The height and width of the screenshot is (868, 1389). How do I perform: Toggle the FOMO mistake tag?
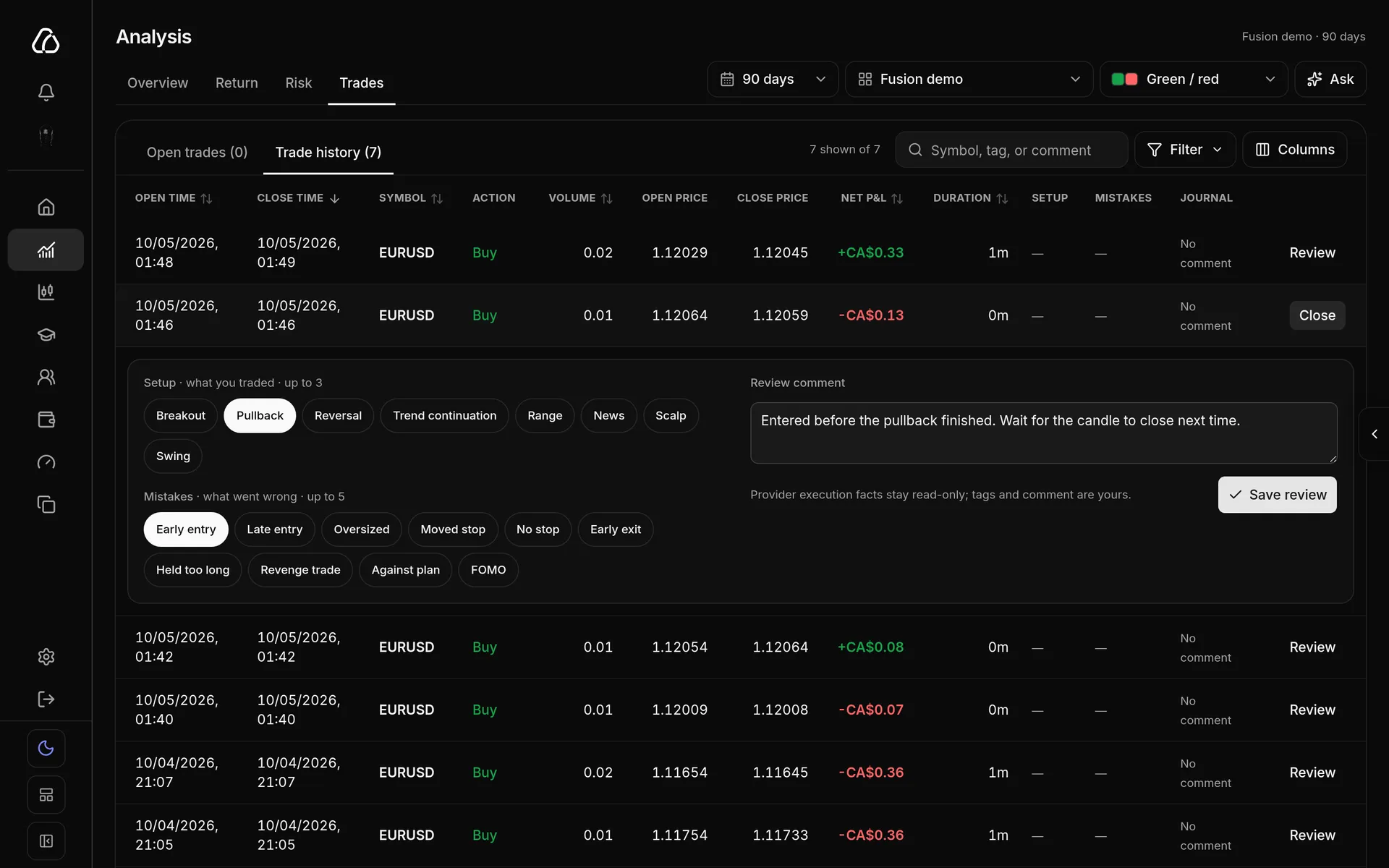point(488,570)
